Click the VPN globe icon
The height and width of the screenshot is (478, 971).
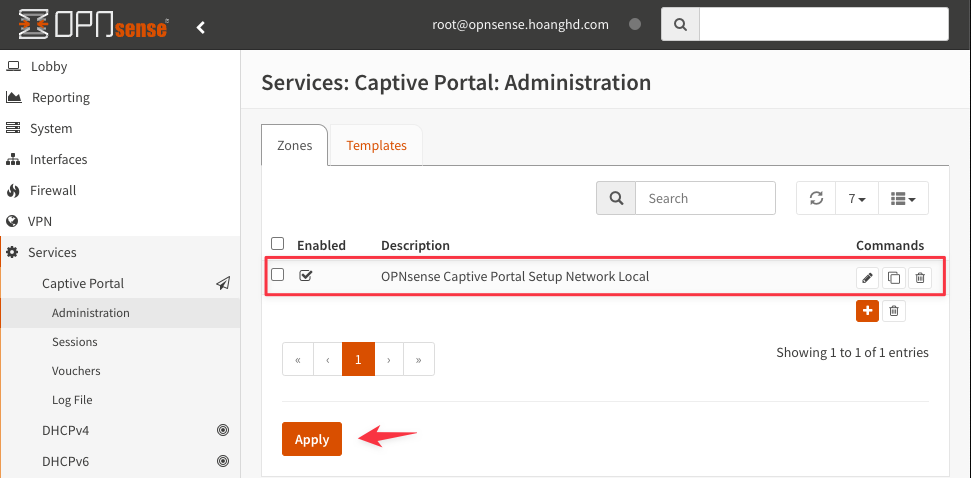click(12, 221)
